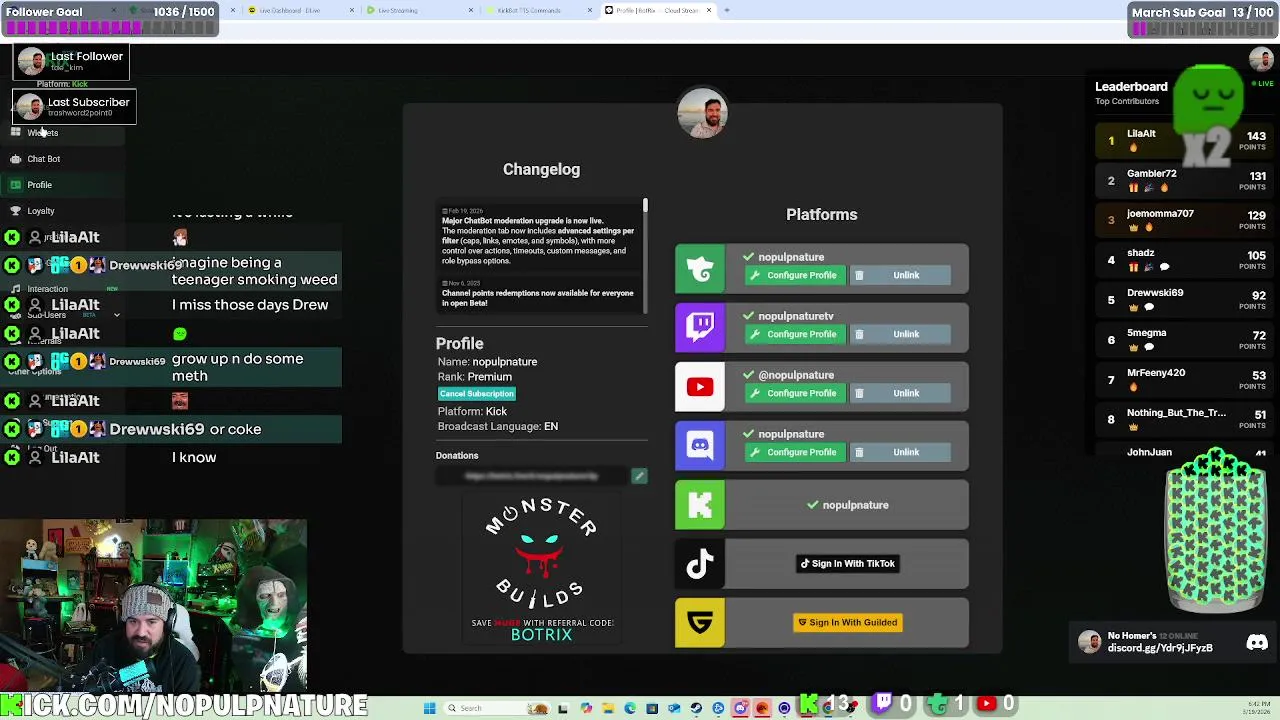Click the 'Rank: Premium' text
This screenshot has width=1280, height=720.
474,377
